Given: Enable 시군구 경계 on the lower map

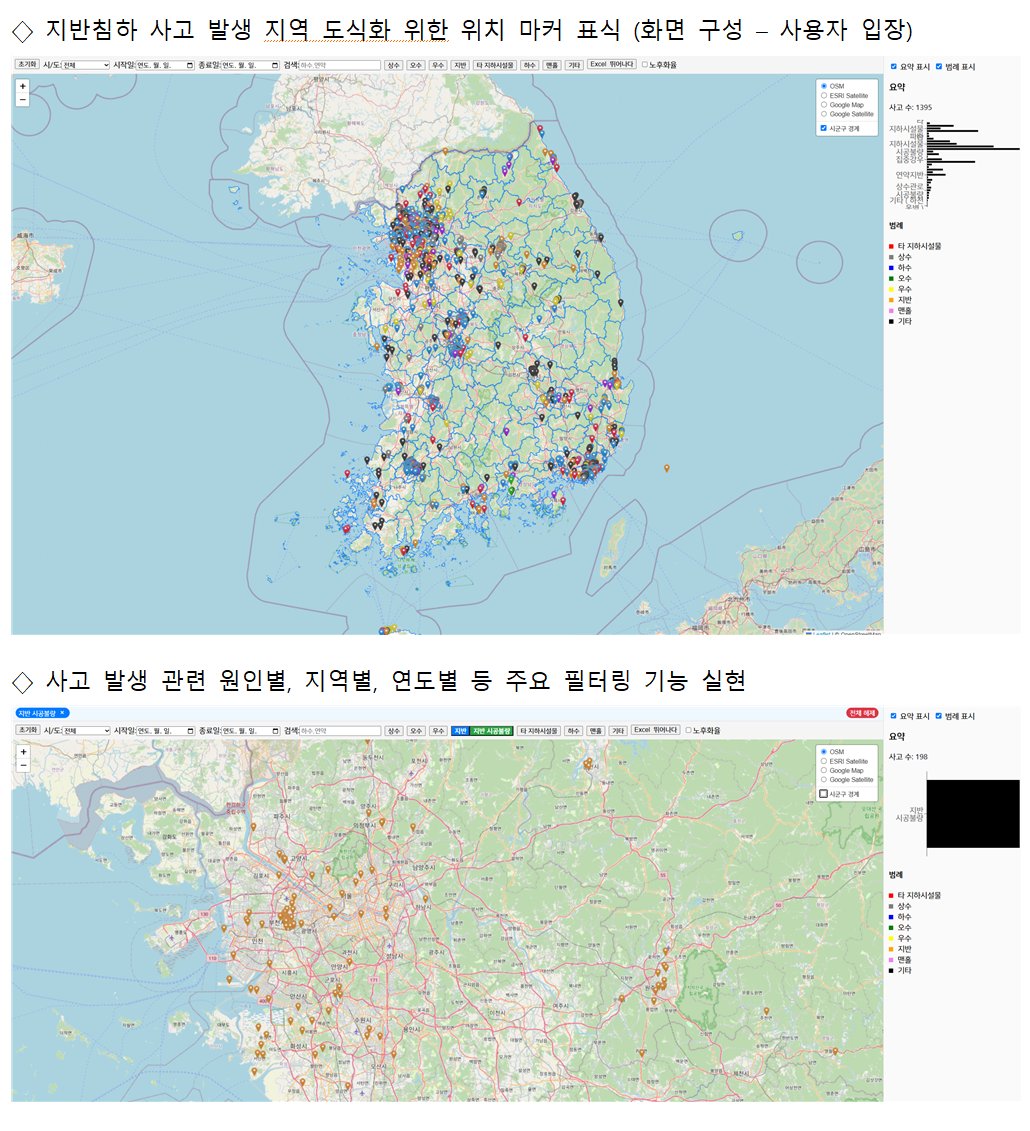Looking at the screenshot, I should click(824, 794).
